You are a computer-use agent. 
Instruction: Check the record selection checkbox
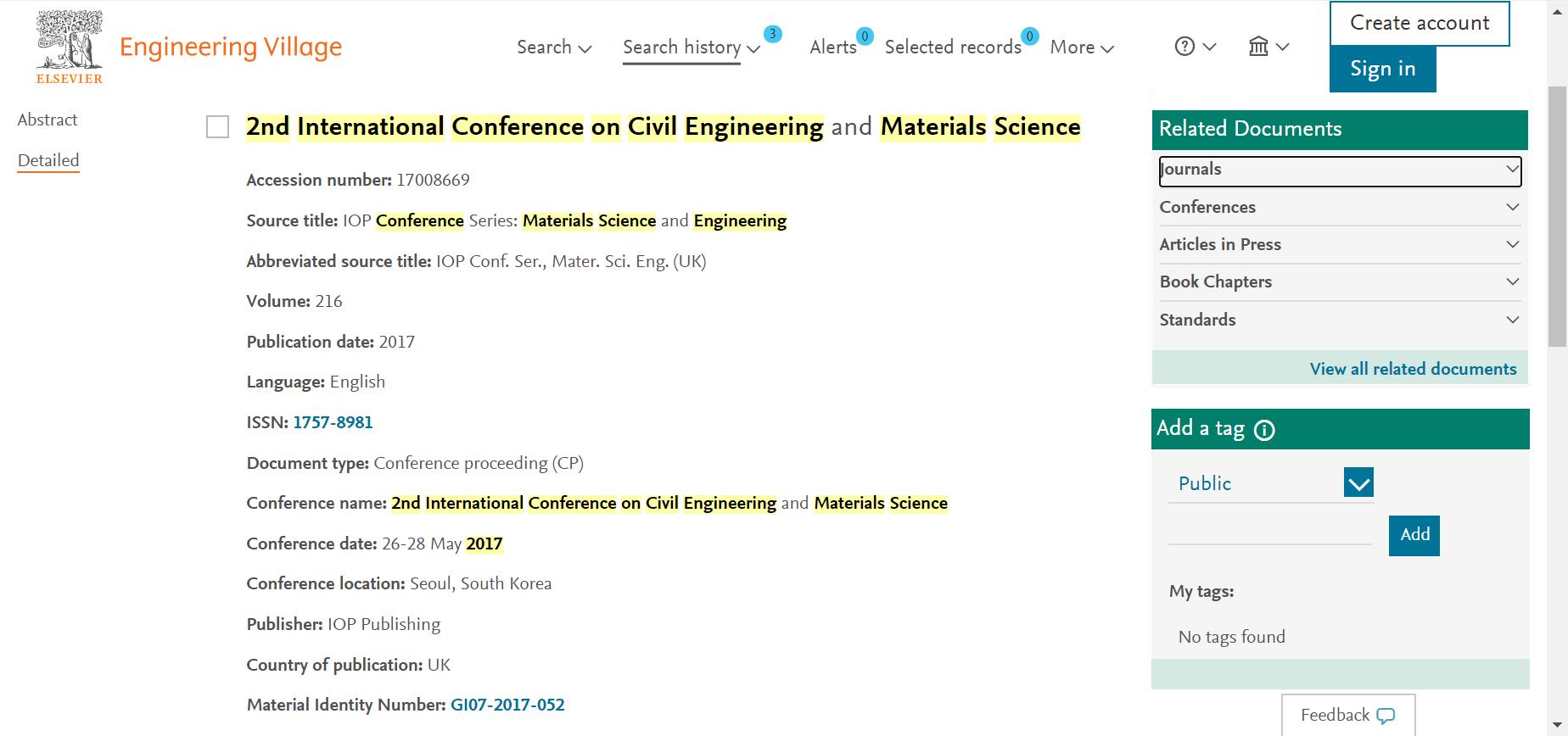[218, 127]
